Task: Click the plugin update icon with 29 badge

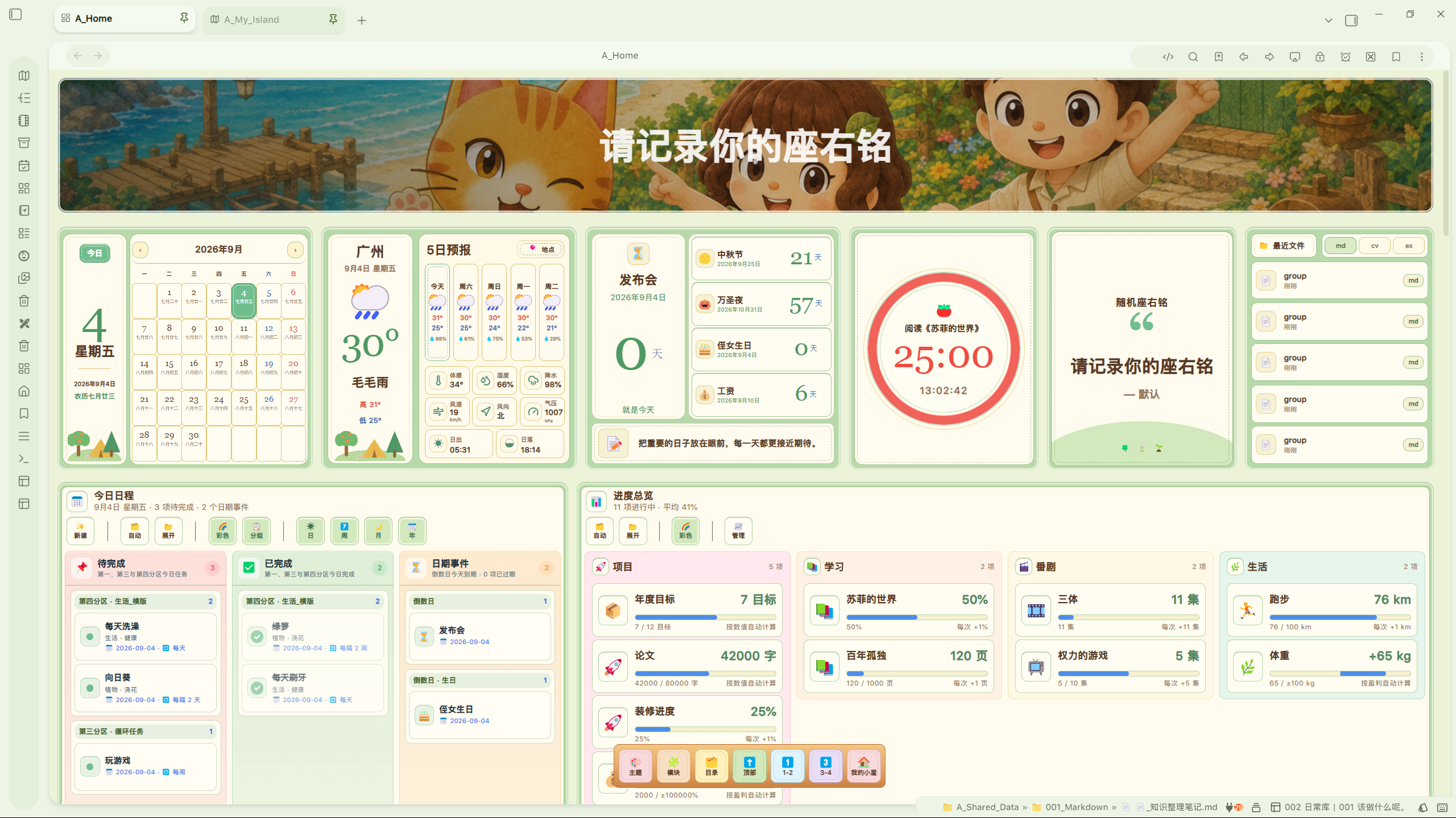Action: point(1234,807)
